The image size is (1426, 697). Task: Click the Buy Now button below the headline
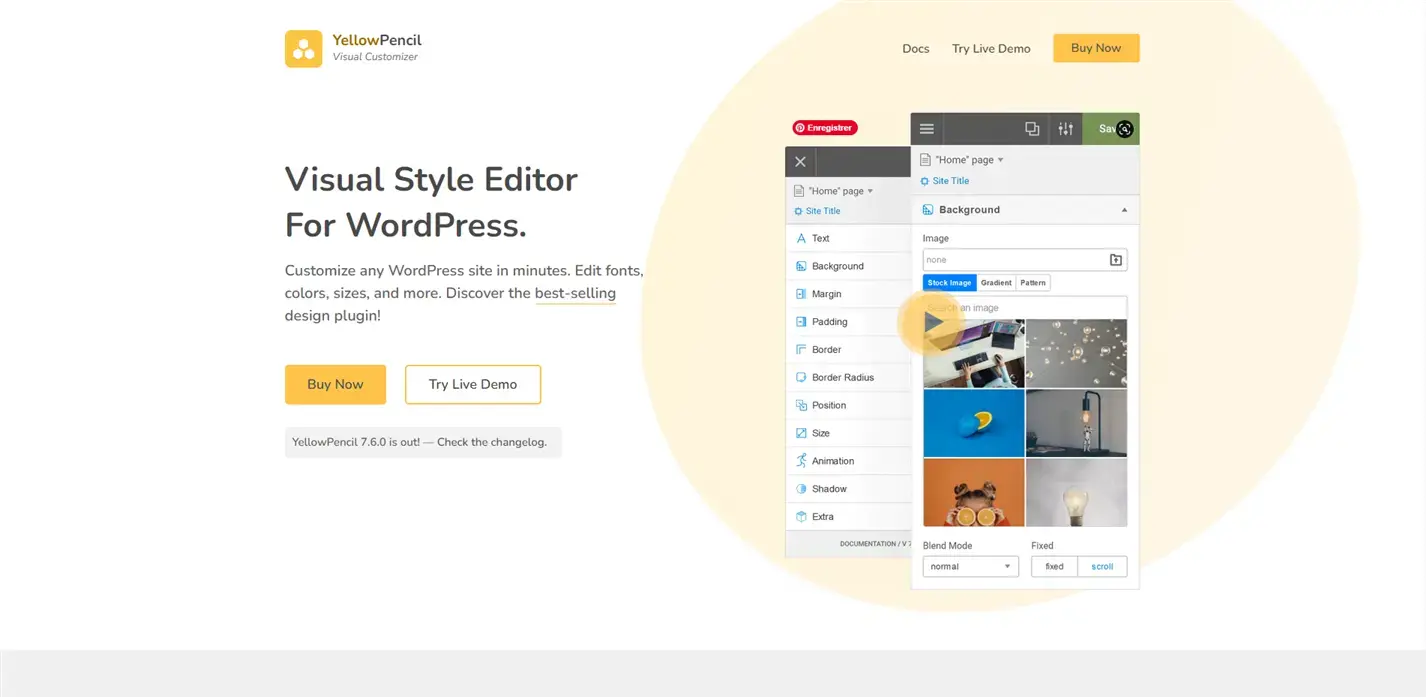click(335, 384)
